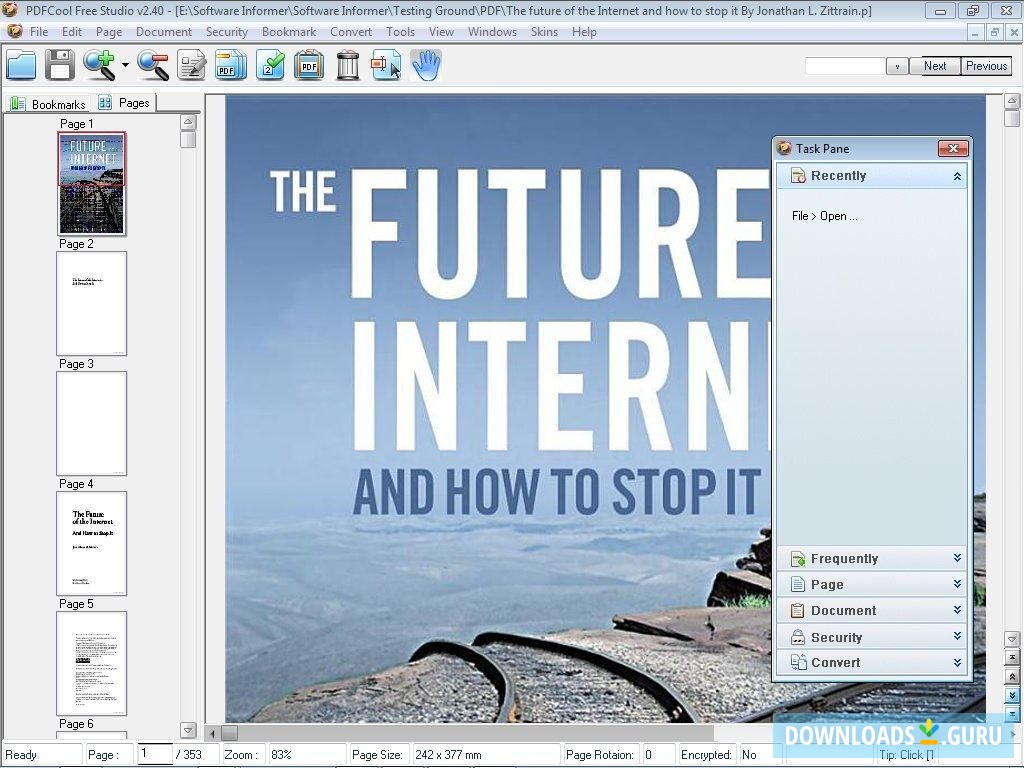The height and width of the screenshot is (768, 1024).
Task: Click the File > Open ... recent entry
Action: pos(824,216)
